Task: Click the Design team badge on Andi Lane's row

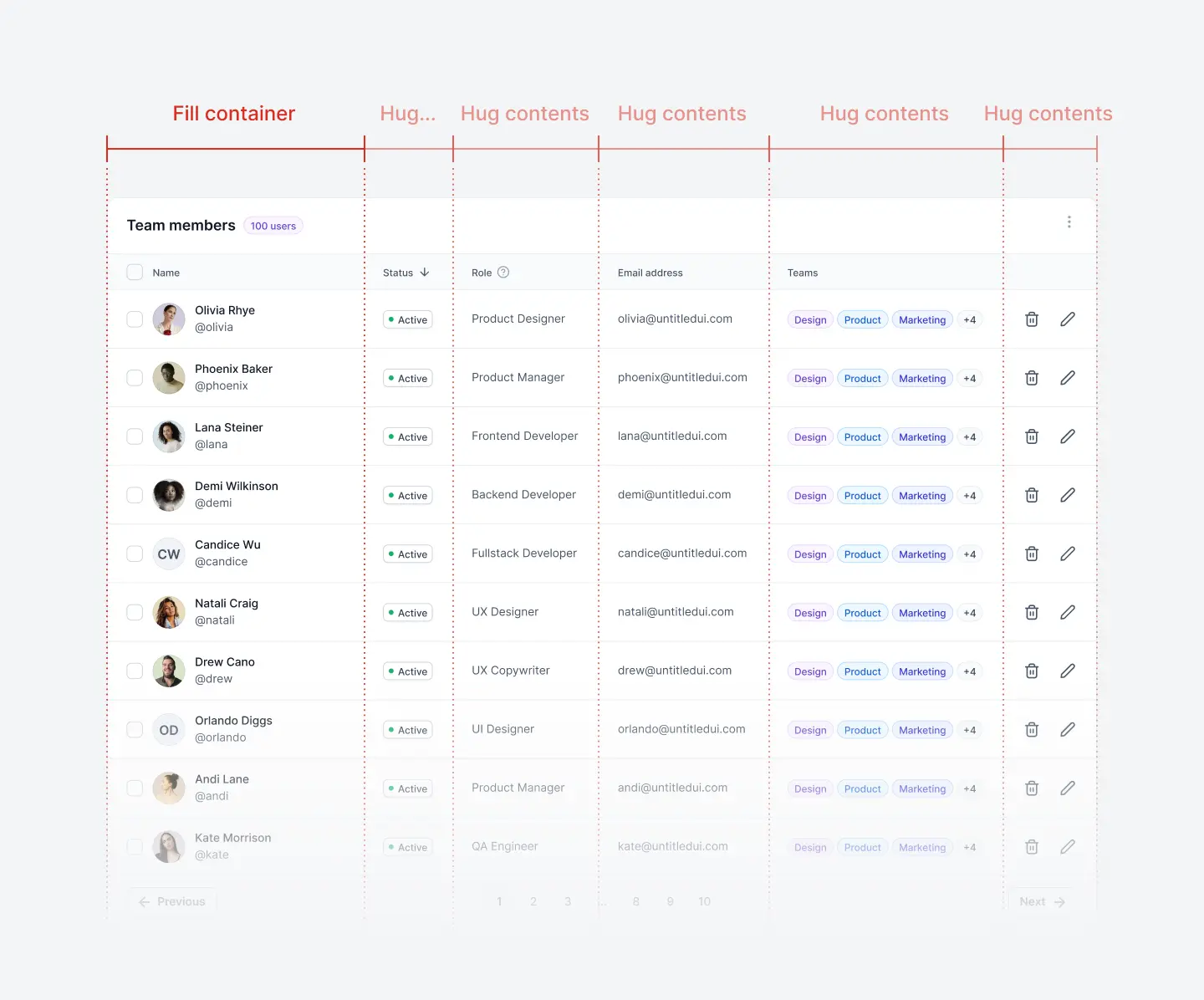Action: point(809,788)
